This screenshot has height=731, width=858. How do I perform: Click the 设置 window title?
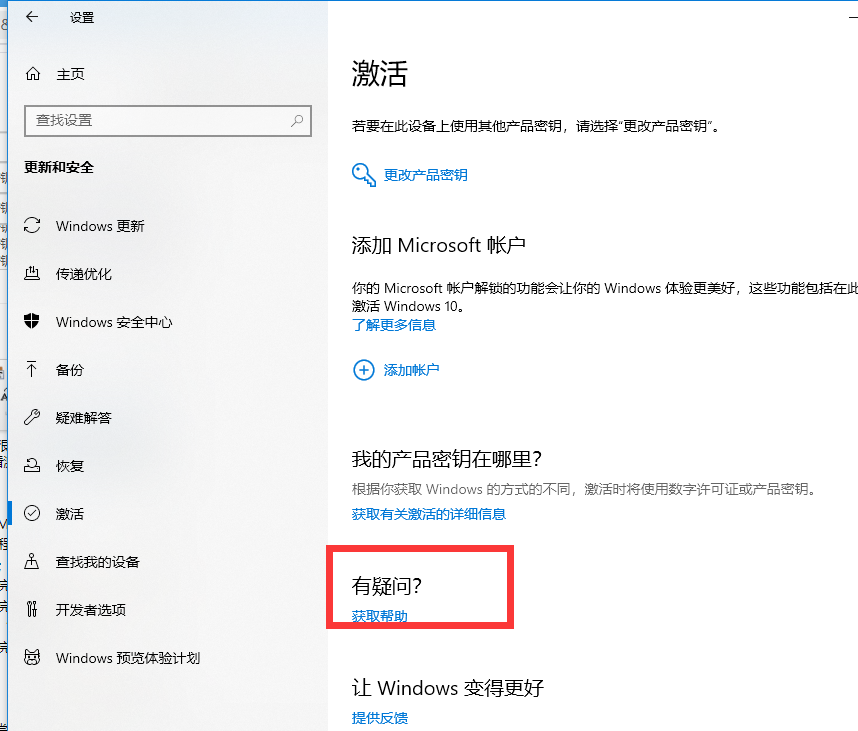click(x=82, y=18)
